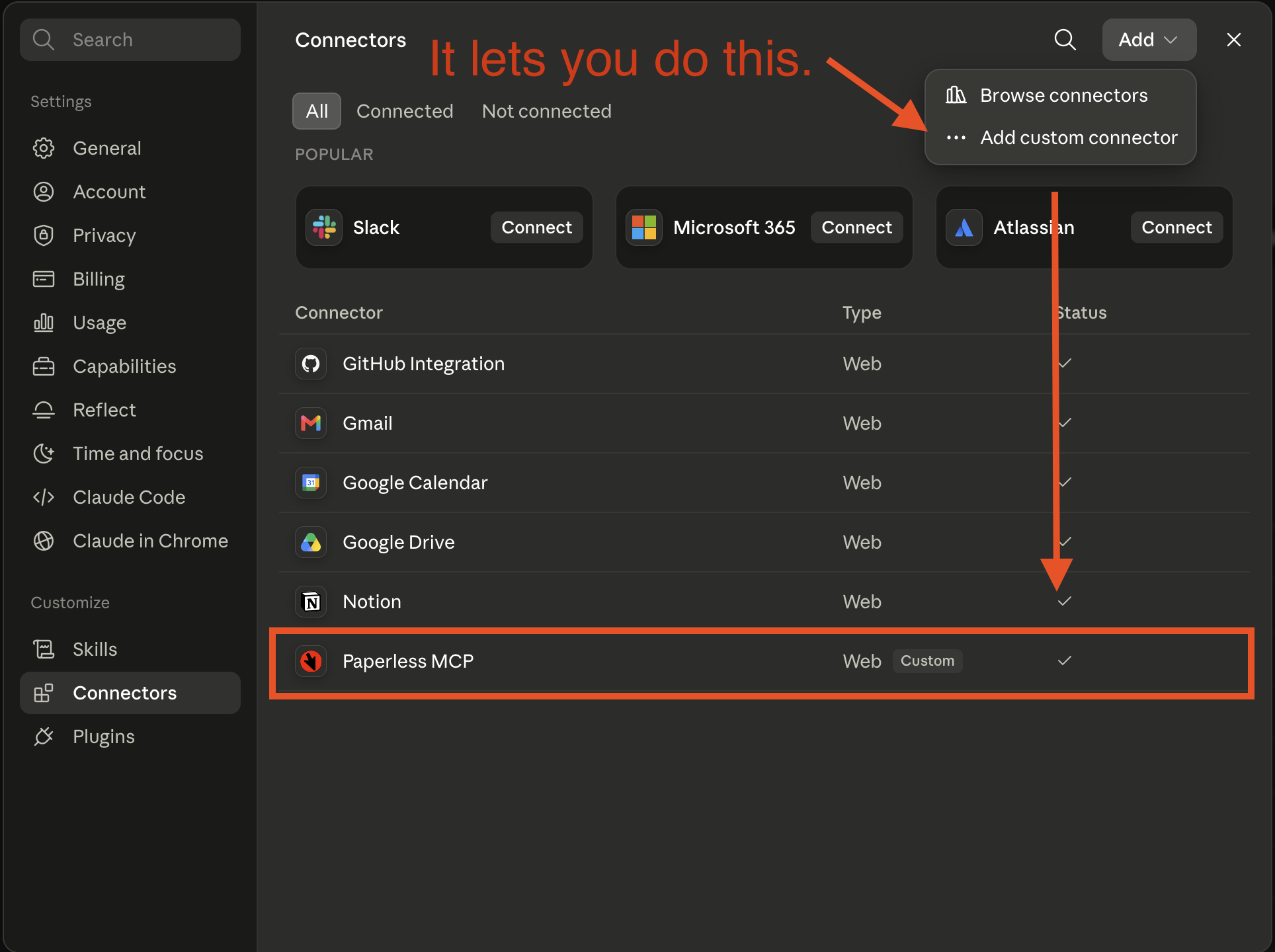The width and height of the screenshot is (1275, 952).
Task: Open the Plugins customize page
Action: pos(130,736)
